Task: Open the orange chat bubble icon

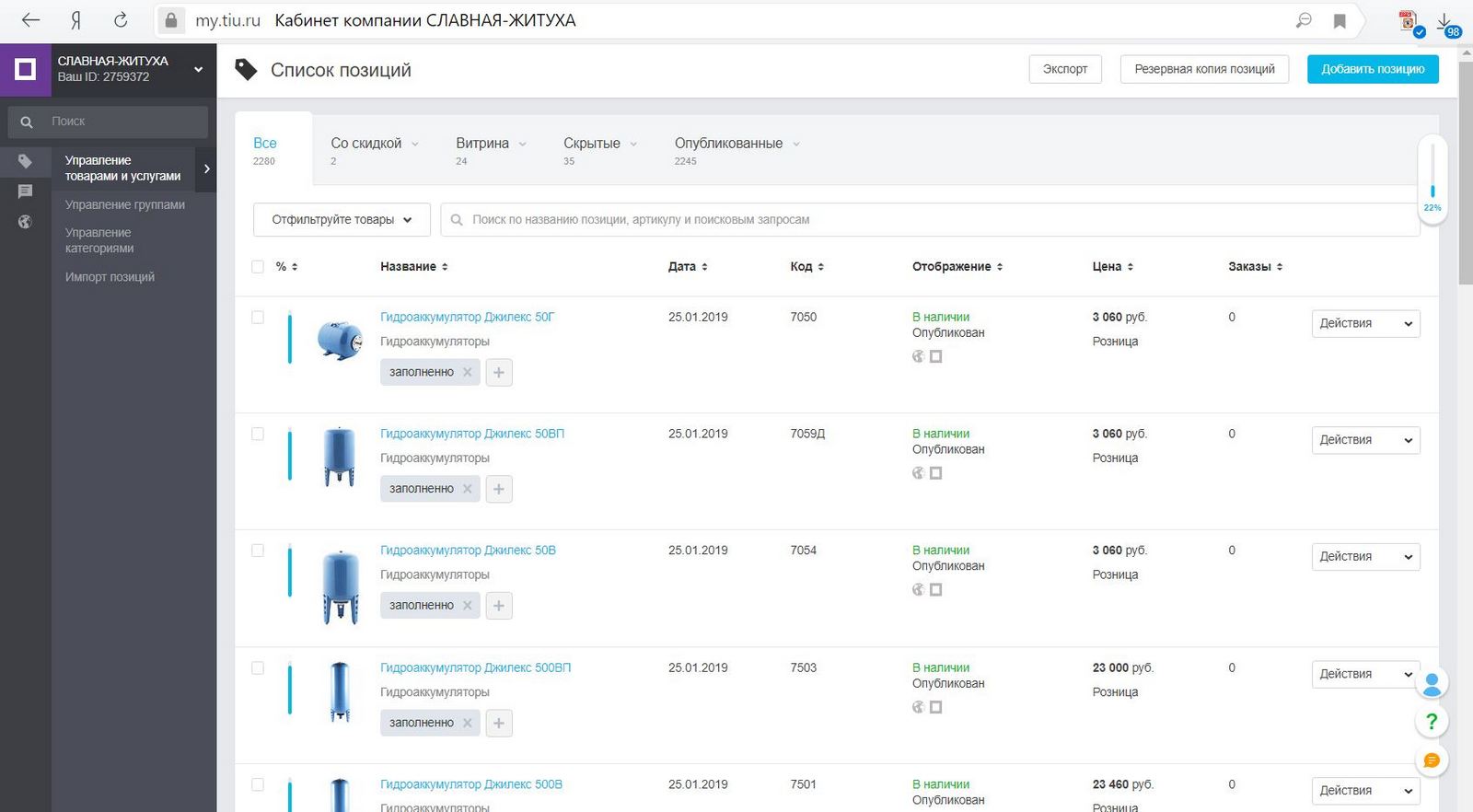Action: click(x=1432, y=760)
